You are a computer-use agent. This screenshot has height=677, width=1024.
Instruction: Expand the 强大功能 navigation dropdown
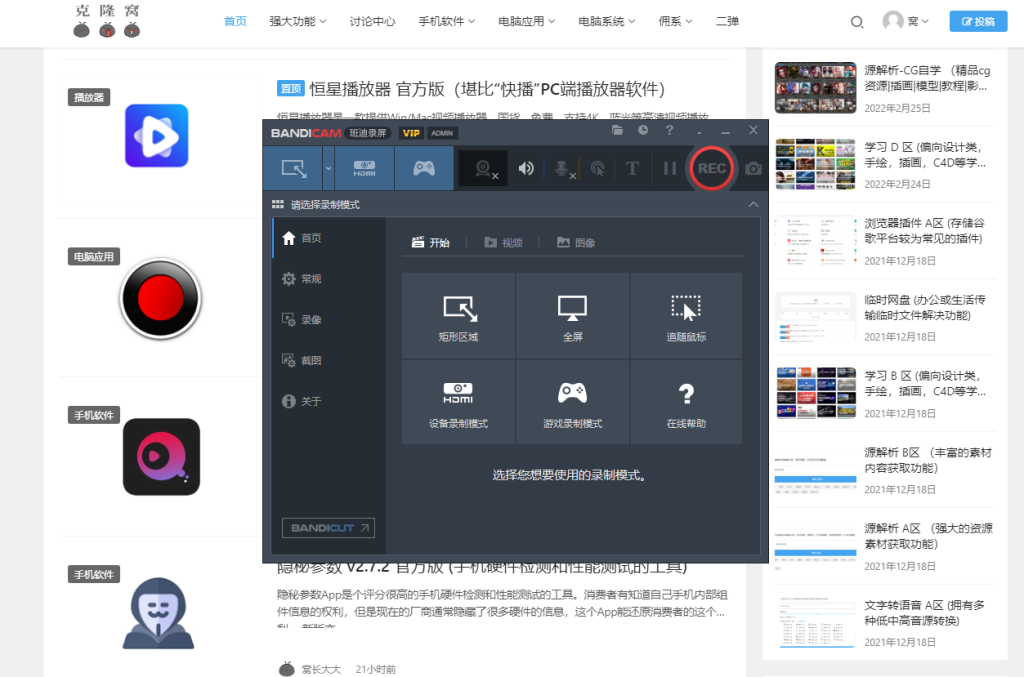pos(298,22)
